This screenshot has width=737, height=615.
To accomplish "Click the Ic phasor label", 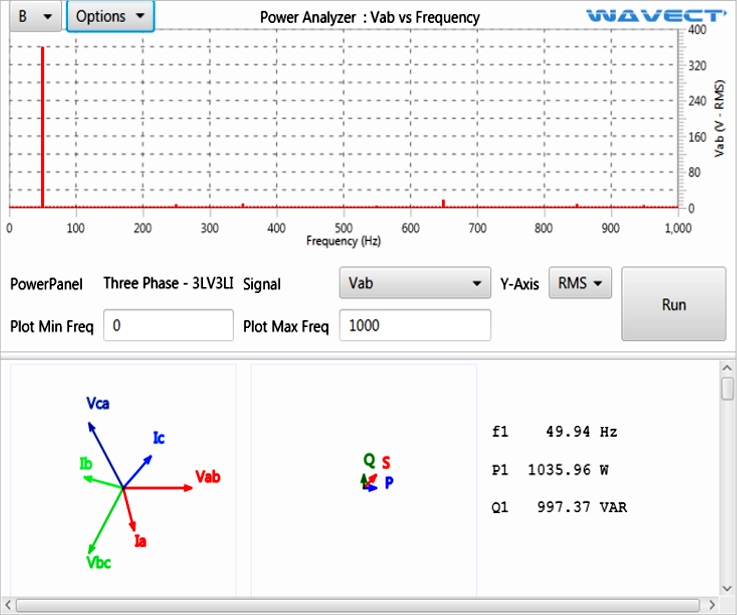I will tap(159, 438).
